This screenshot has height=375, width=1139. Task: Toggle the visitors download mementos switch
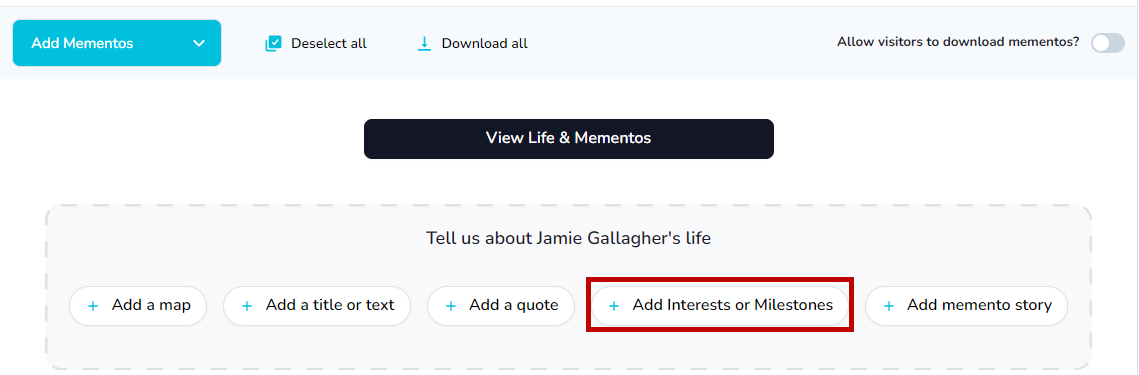(1108, 43)
